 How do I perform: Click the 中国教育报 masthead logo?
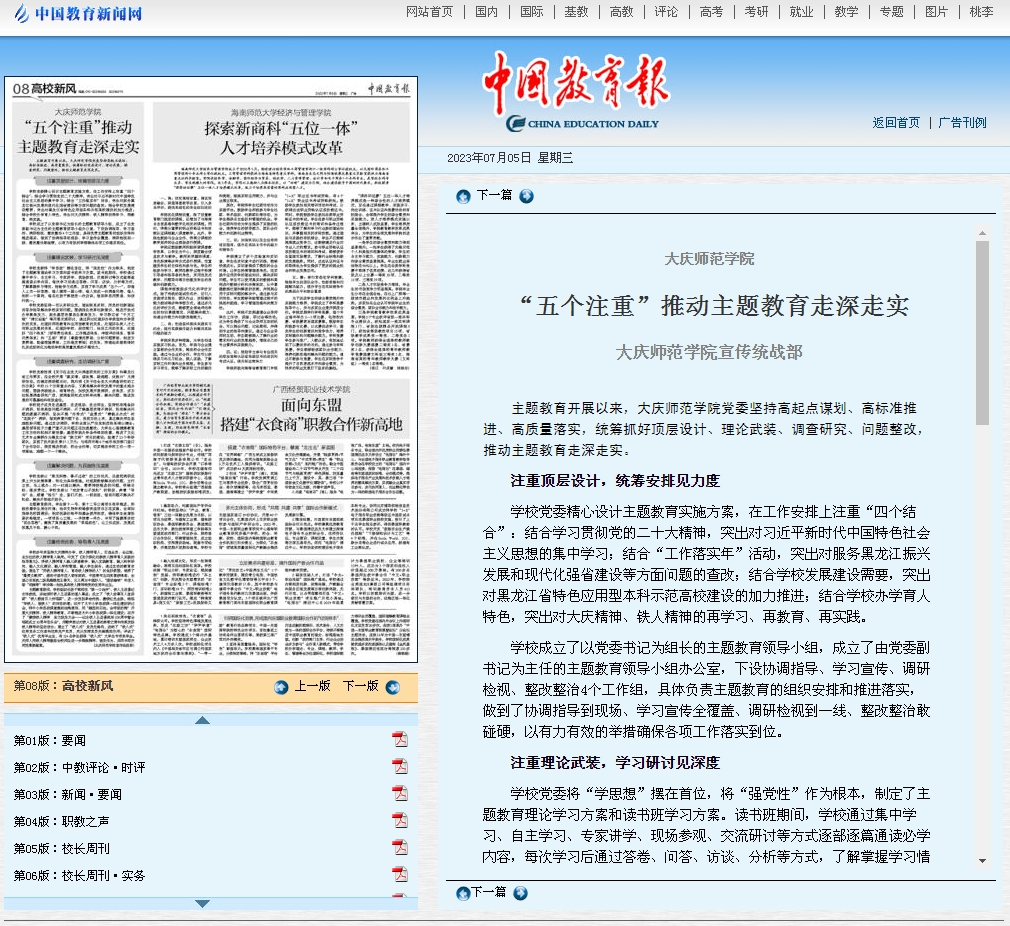coord(576,90)
